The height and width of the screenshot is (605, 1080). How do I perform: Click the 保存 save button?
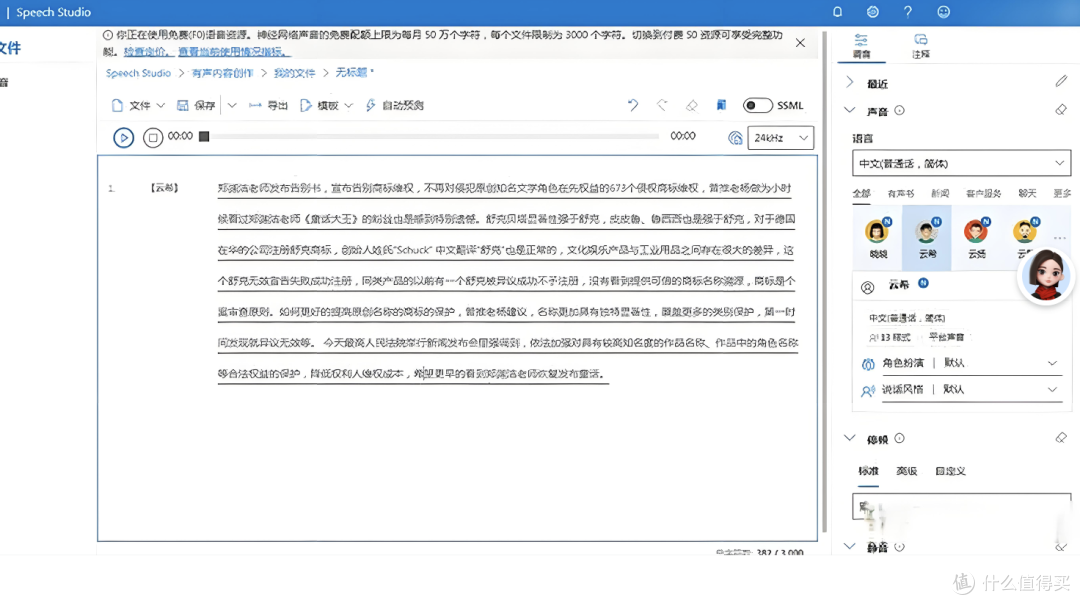coord(196,105)
